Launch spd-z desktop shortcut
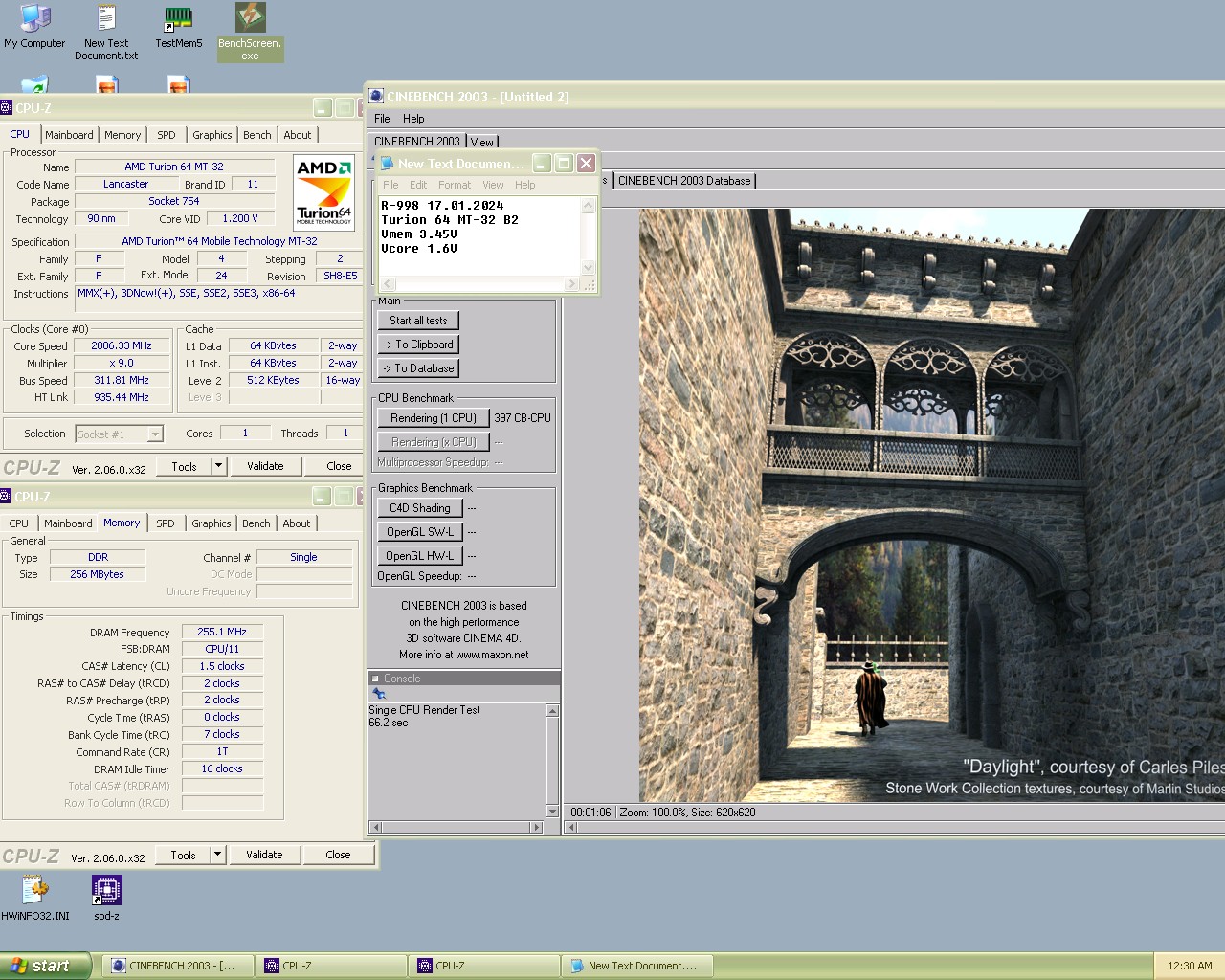Viewport: 1225px width, 980px height. click(106, 898)
